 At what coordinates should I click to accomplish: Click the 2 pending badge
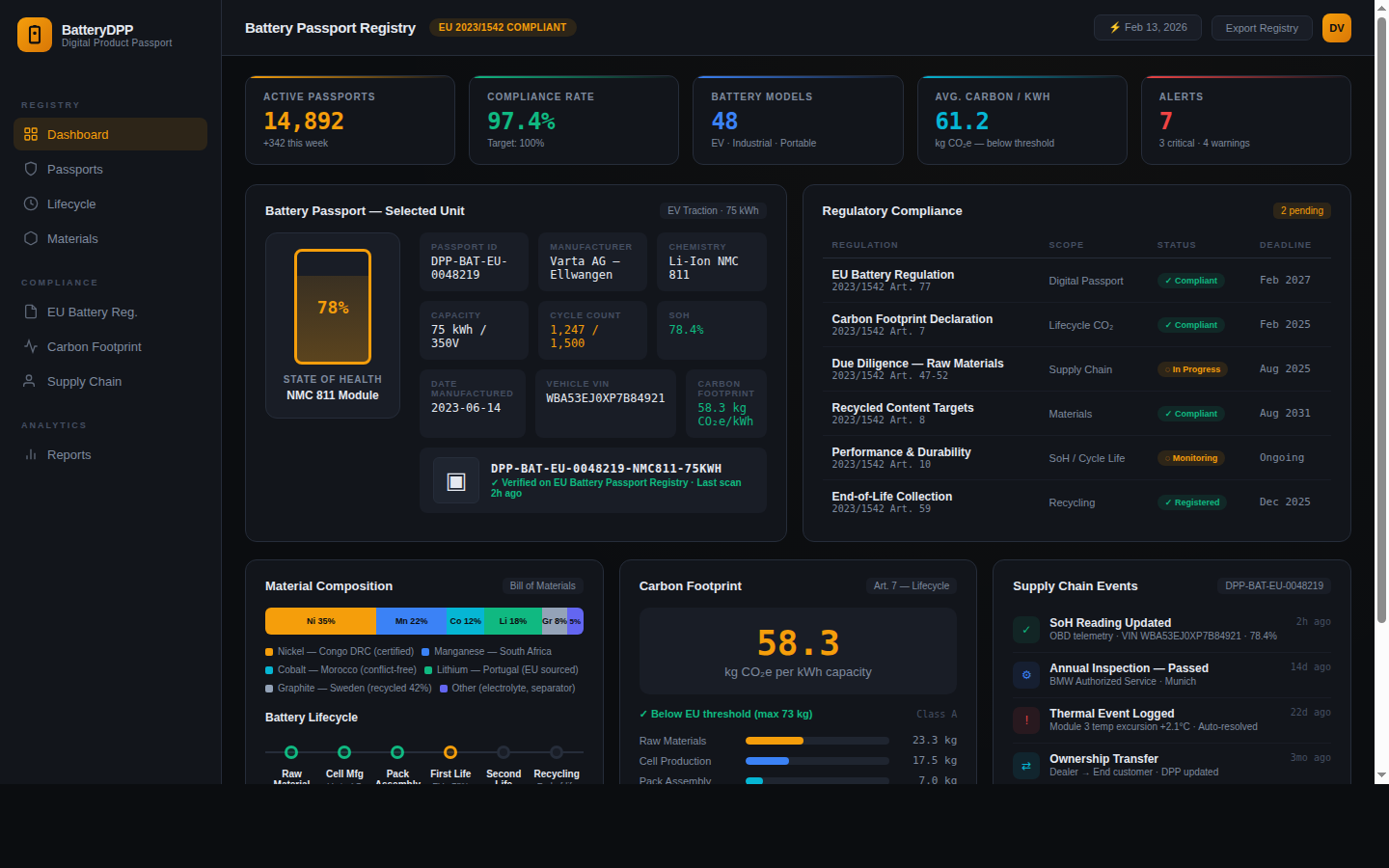pyautogui.click(x=1302, y=210)
